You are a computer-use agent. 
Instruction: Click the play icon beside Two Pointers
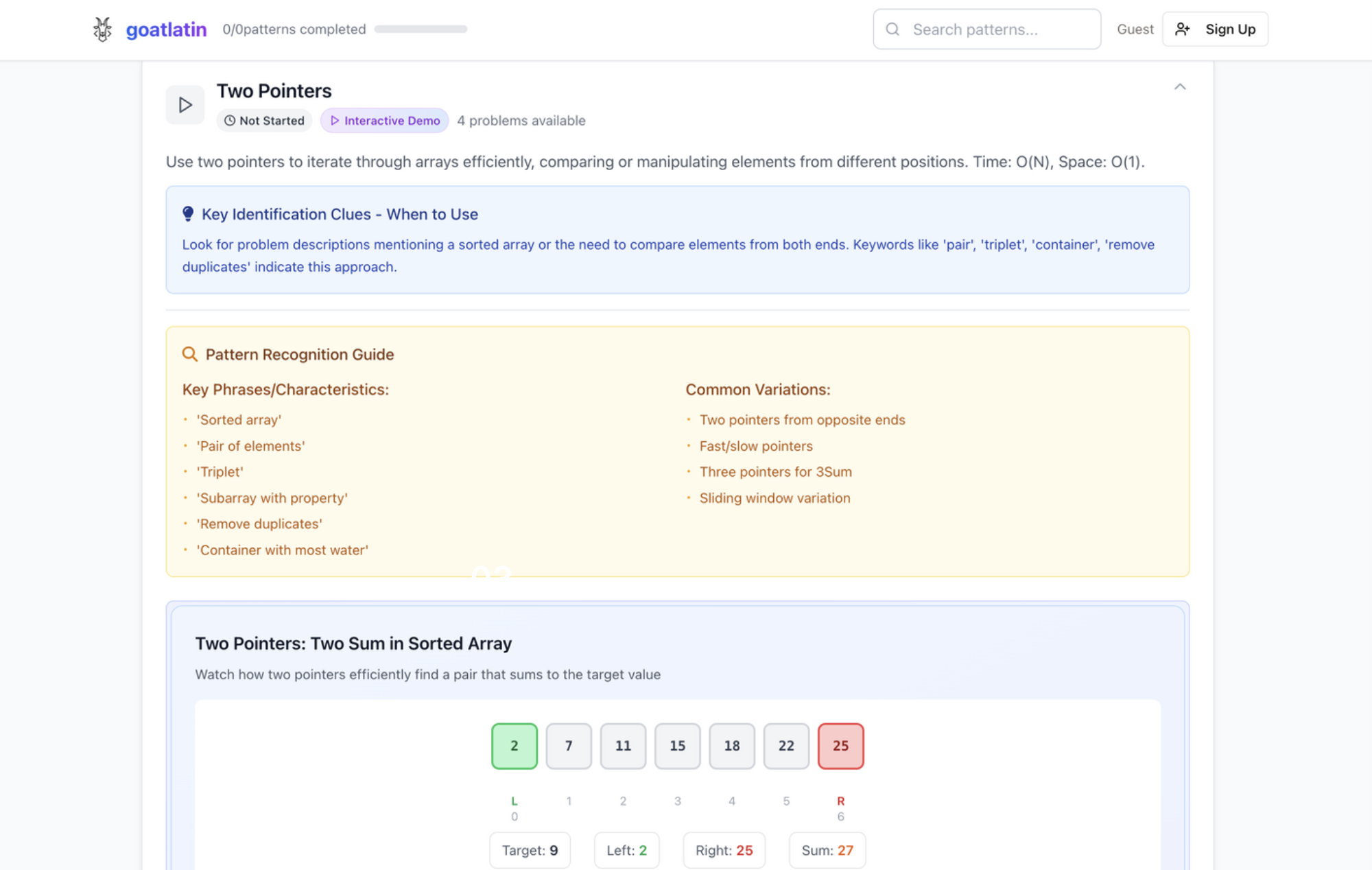pyautogui.click(x=185, y=105)
